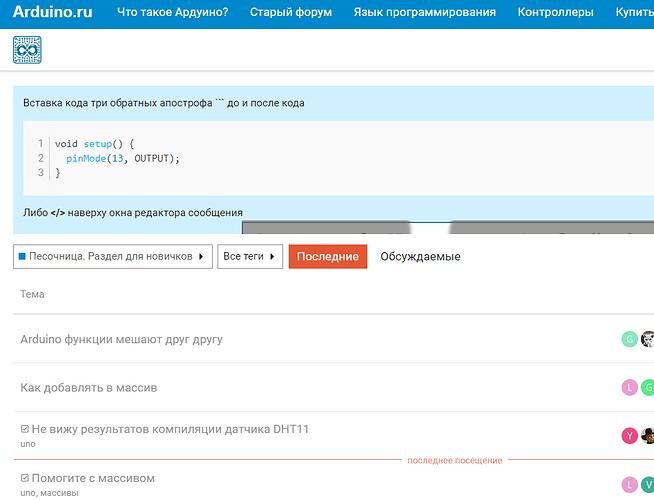
Task: Switch to the 'Обсуждаемые' tab
Action: pos(420,256)
